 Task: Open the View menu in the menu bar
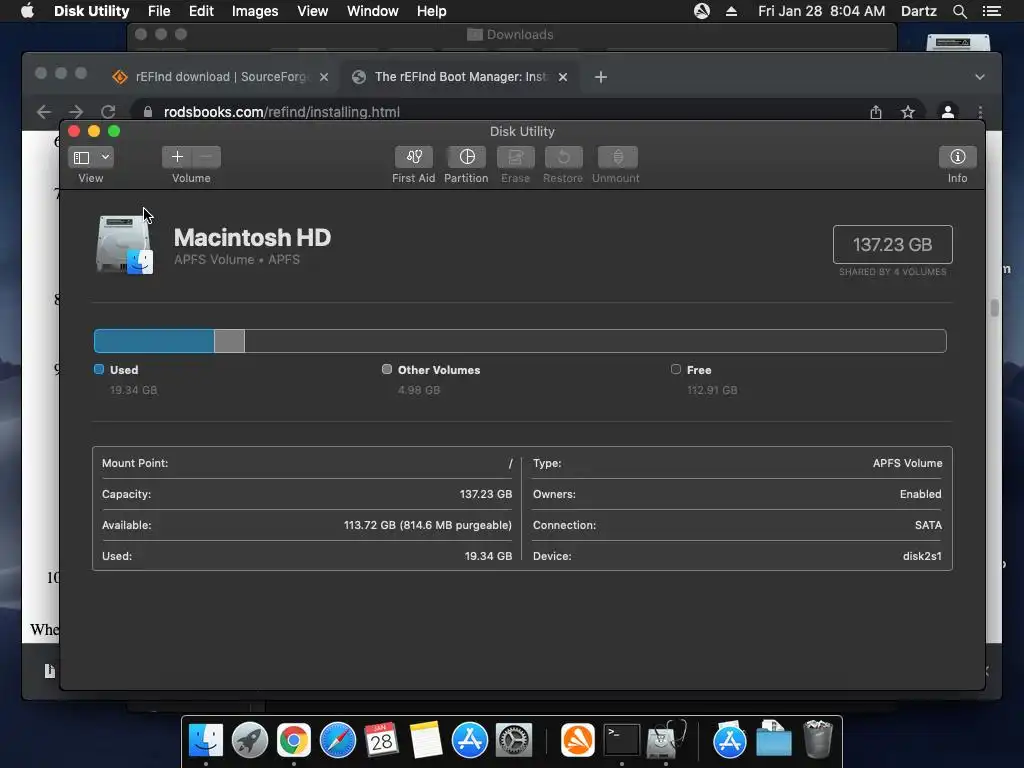click(312, 11)
